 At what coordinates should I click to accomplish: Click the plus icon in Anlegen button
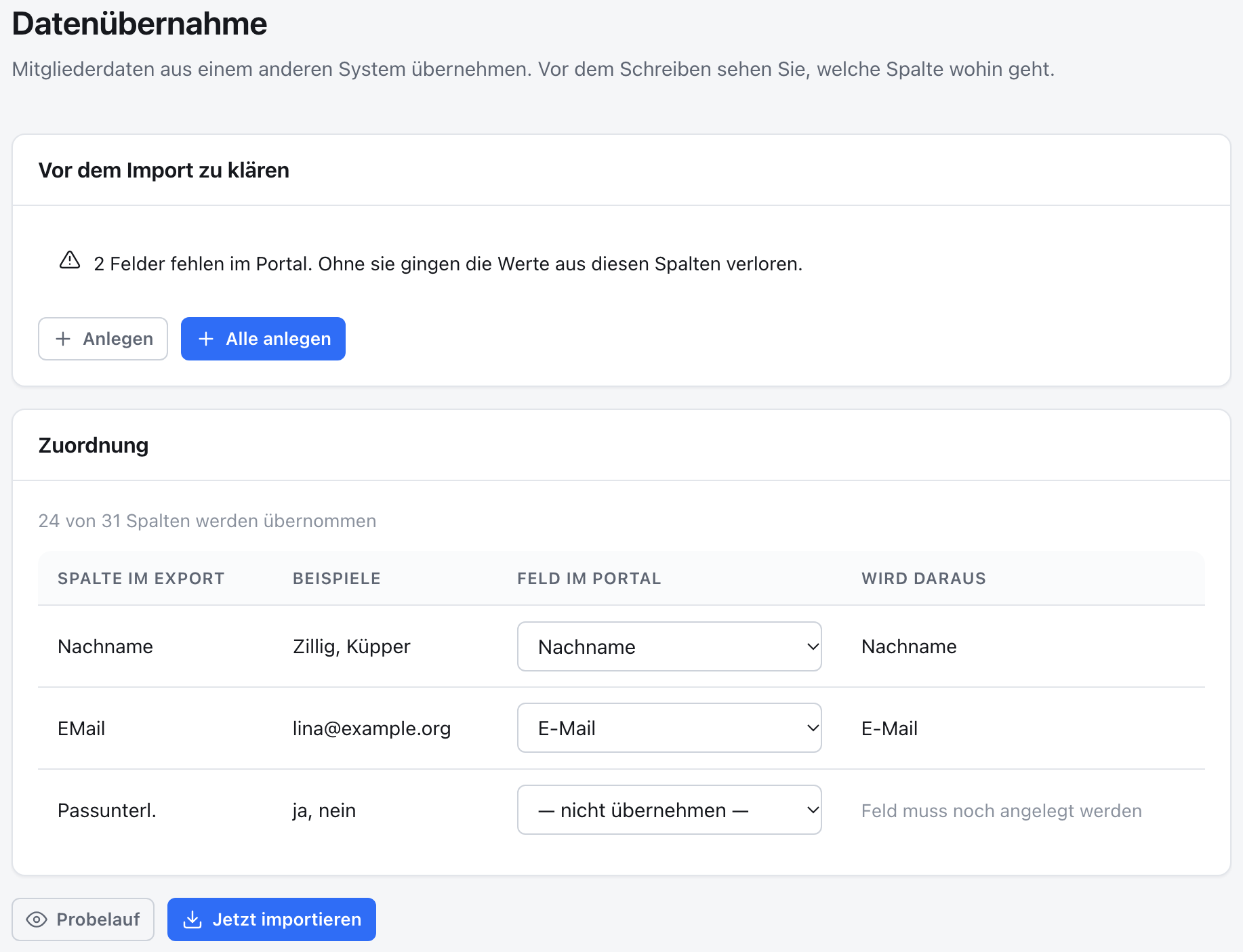63,339
